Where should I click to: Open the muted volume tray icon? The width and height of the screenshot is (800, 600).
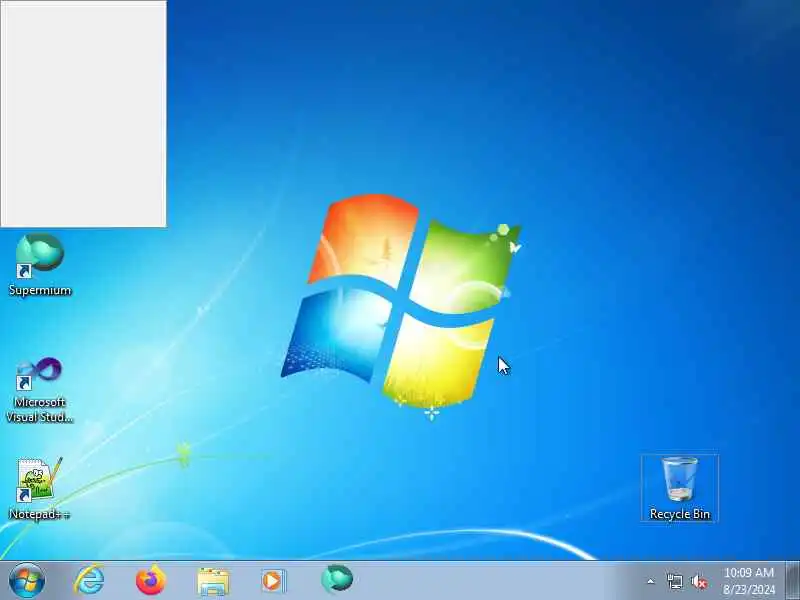click(699, 582)
